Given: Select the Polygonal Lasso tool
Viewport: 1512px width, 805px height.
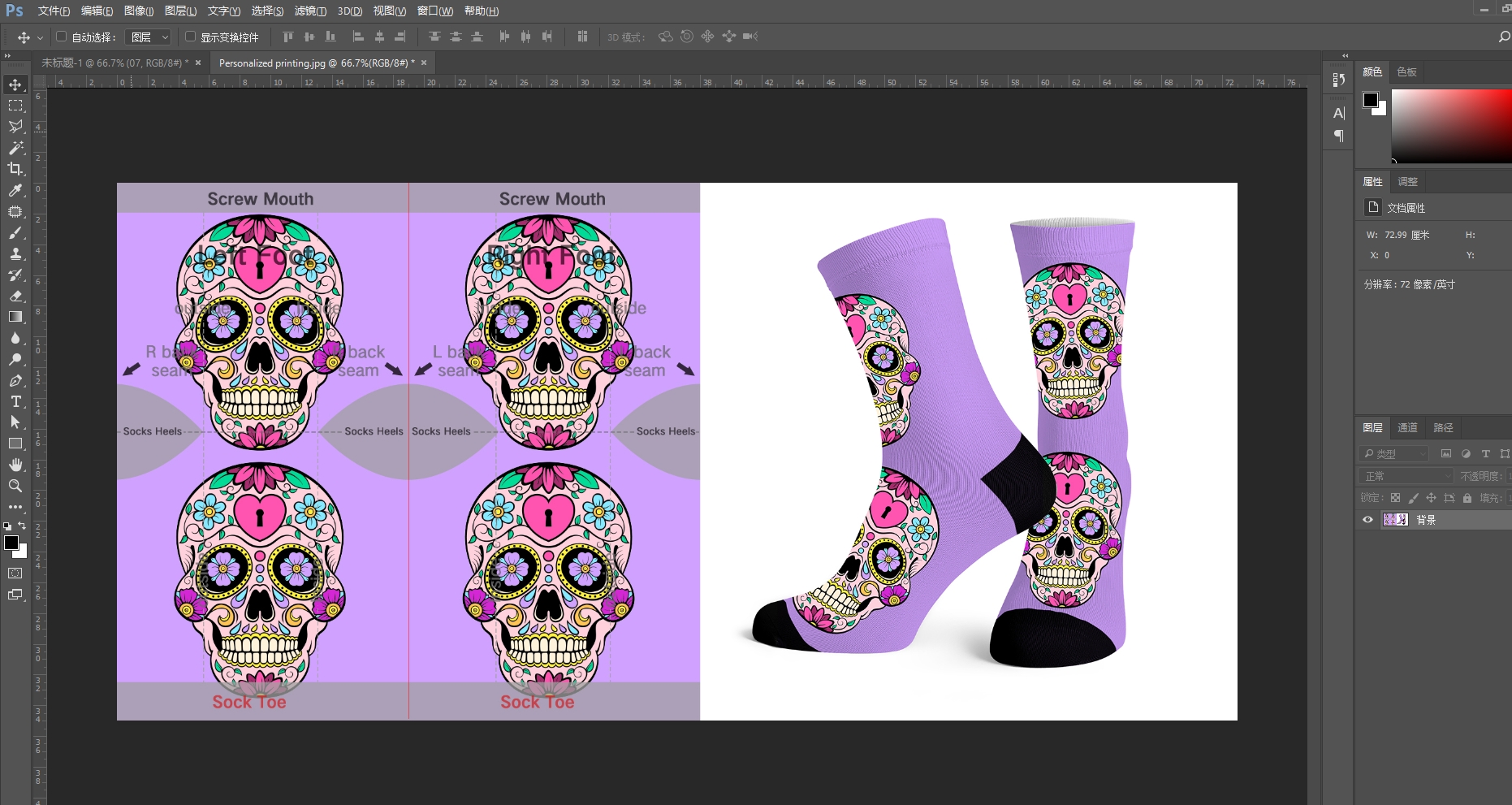Looking at the screenshot, I should click(15, 127).
